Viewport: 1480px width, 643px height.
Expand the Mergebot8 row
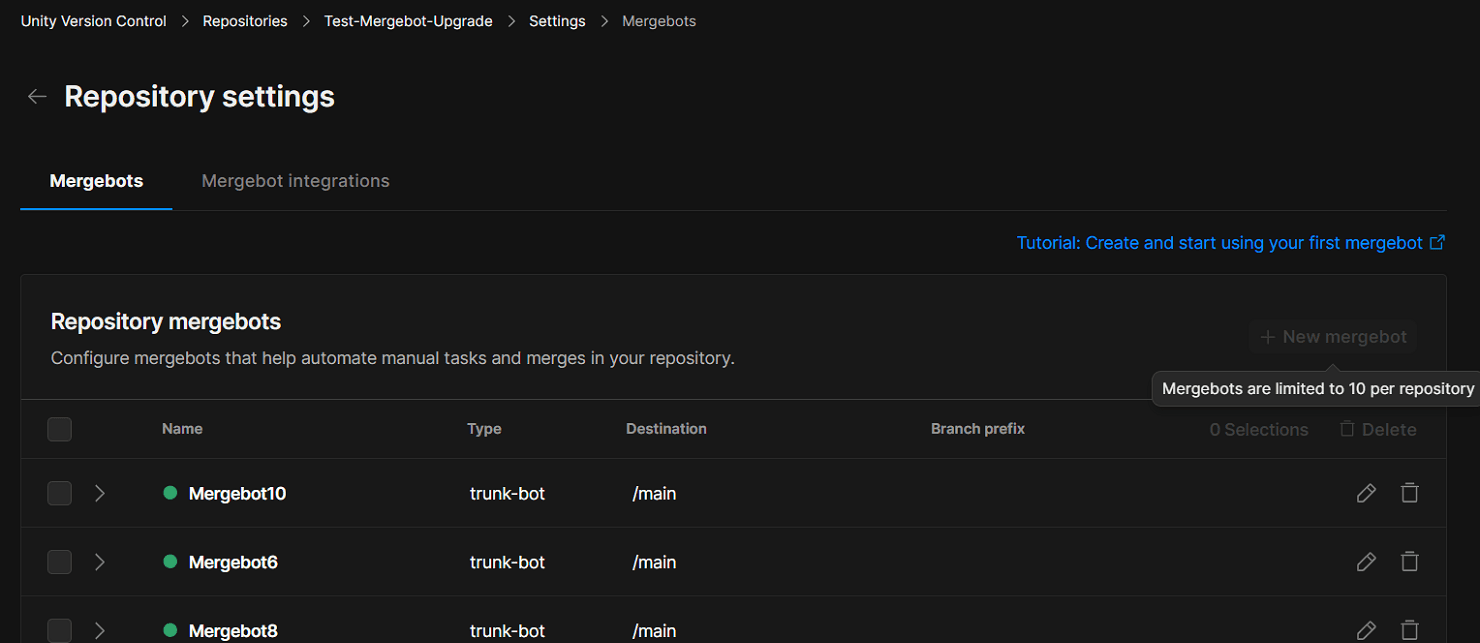(99, 630)
